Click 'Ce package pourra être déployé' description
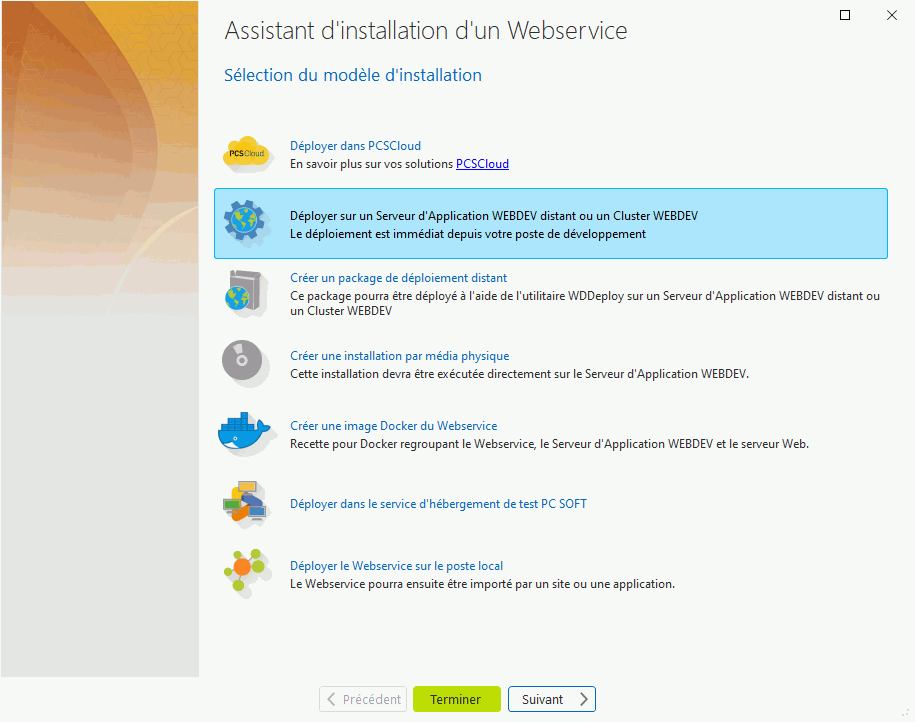The height and width of the screenshot is (722, 916). pos(585,303)
